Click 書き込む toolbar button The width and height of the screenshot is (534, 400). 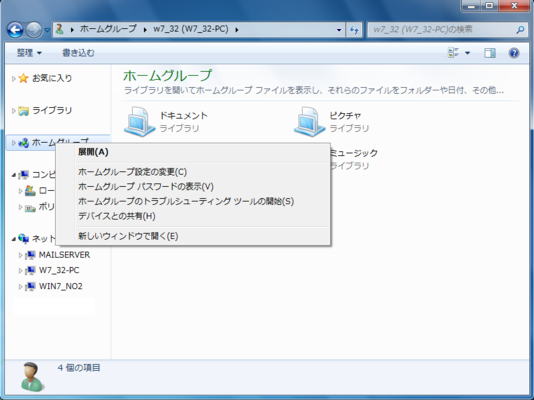pyautogui.click(x=78, y=53)
